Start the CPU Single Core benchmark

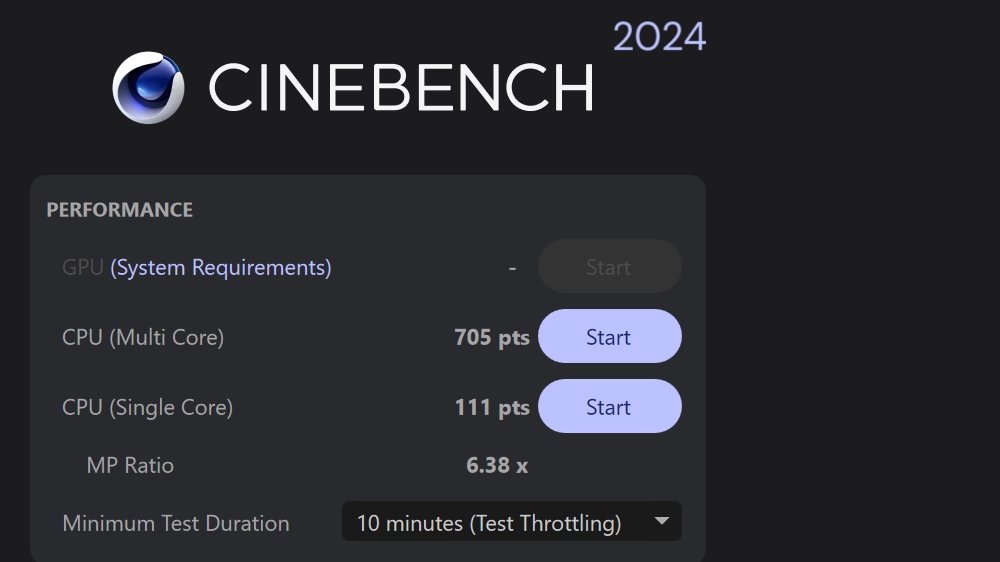coord(609,407)
